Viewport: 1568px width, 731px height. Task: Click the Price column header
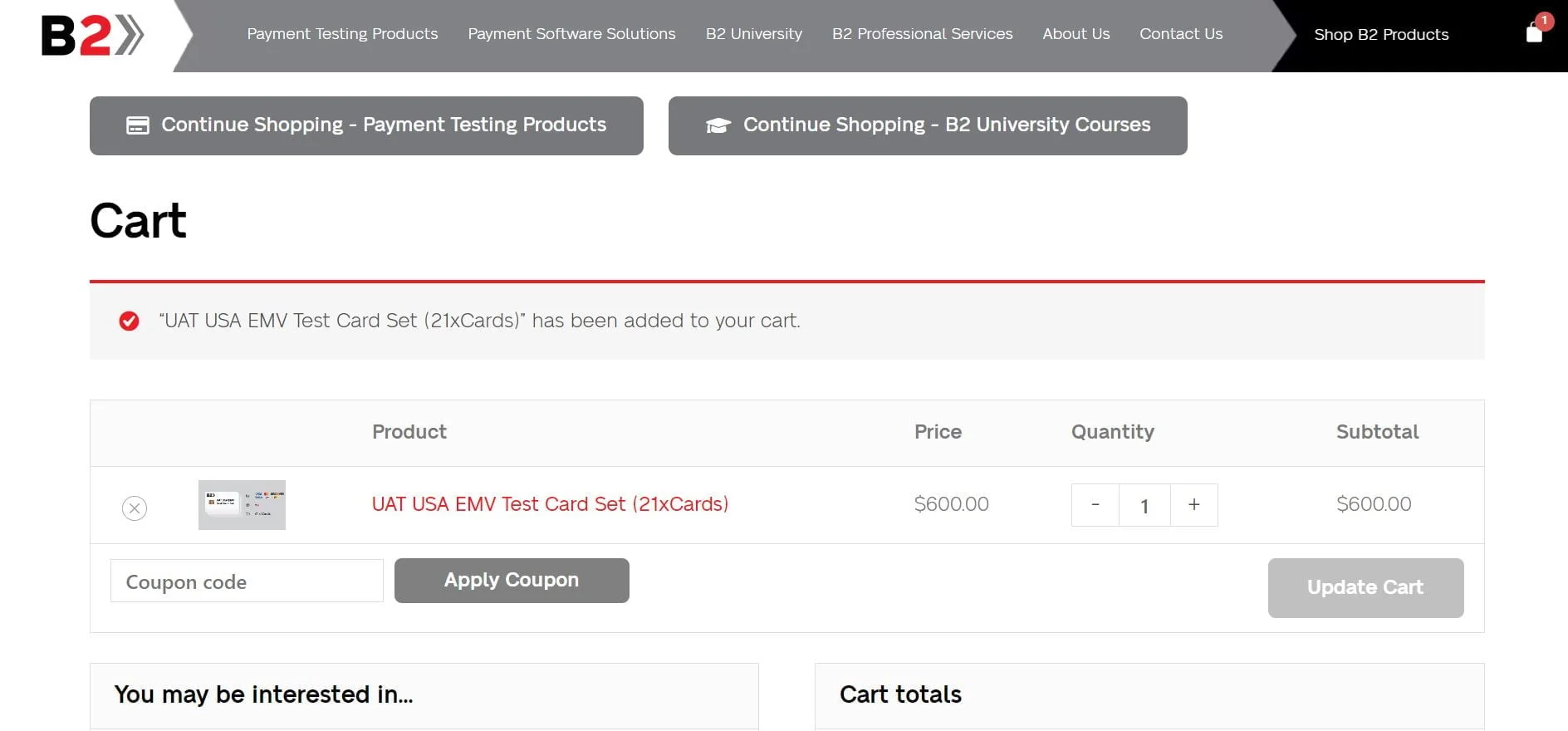(938, 432)
